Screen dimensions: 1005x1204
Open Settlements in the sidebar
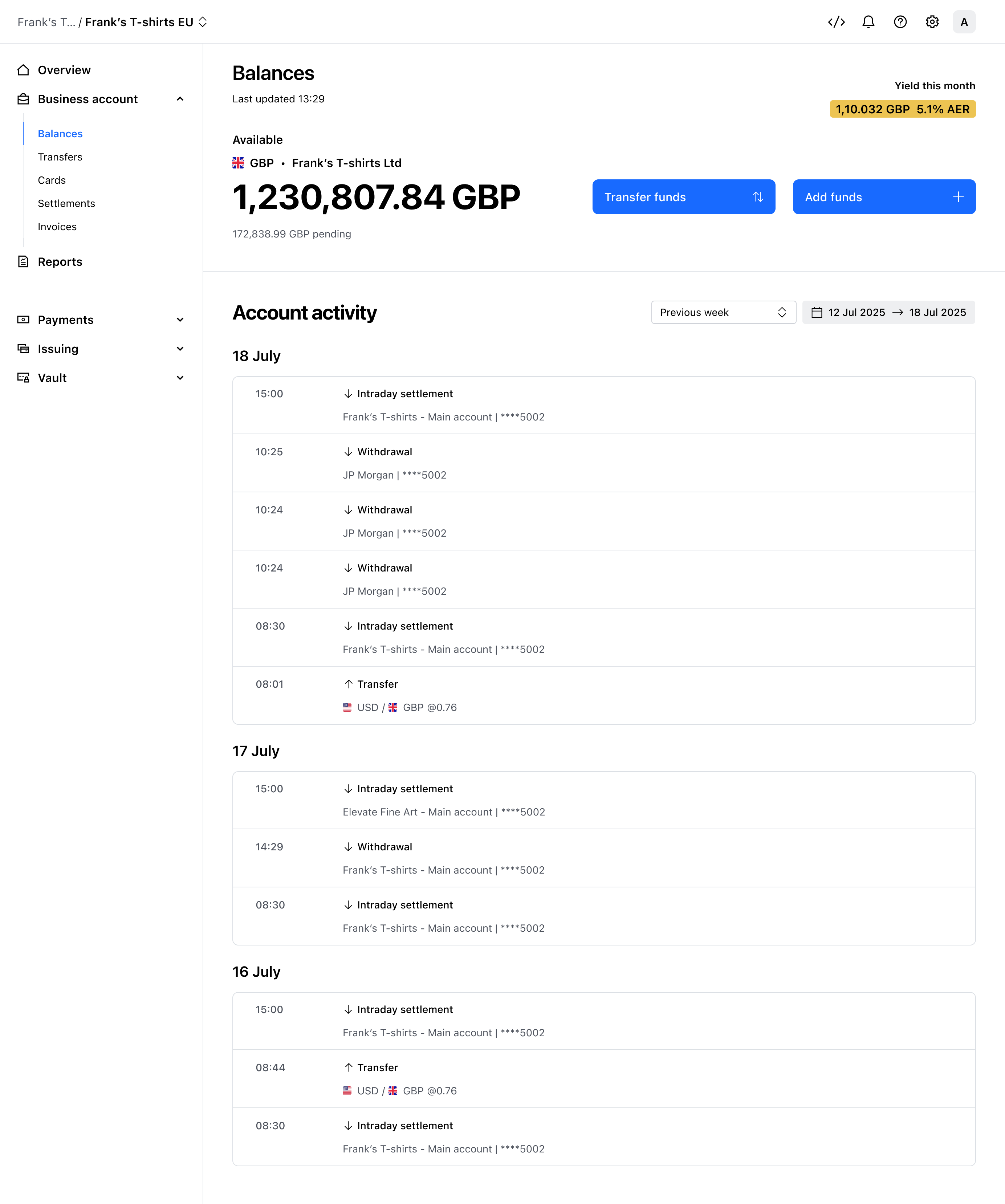(66, 204)
